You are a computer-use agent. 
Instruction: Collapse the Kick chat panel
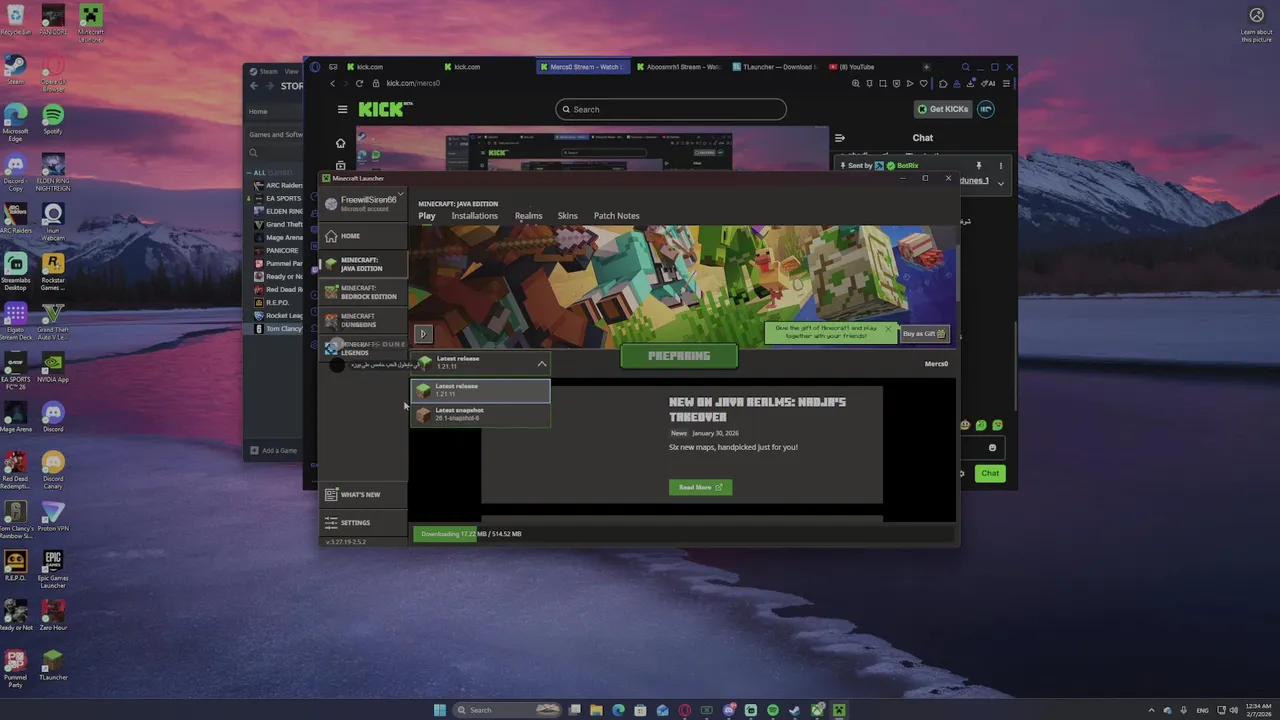pyautogui.click(x=840, y=138)
